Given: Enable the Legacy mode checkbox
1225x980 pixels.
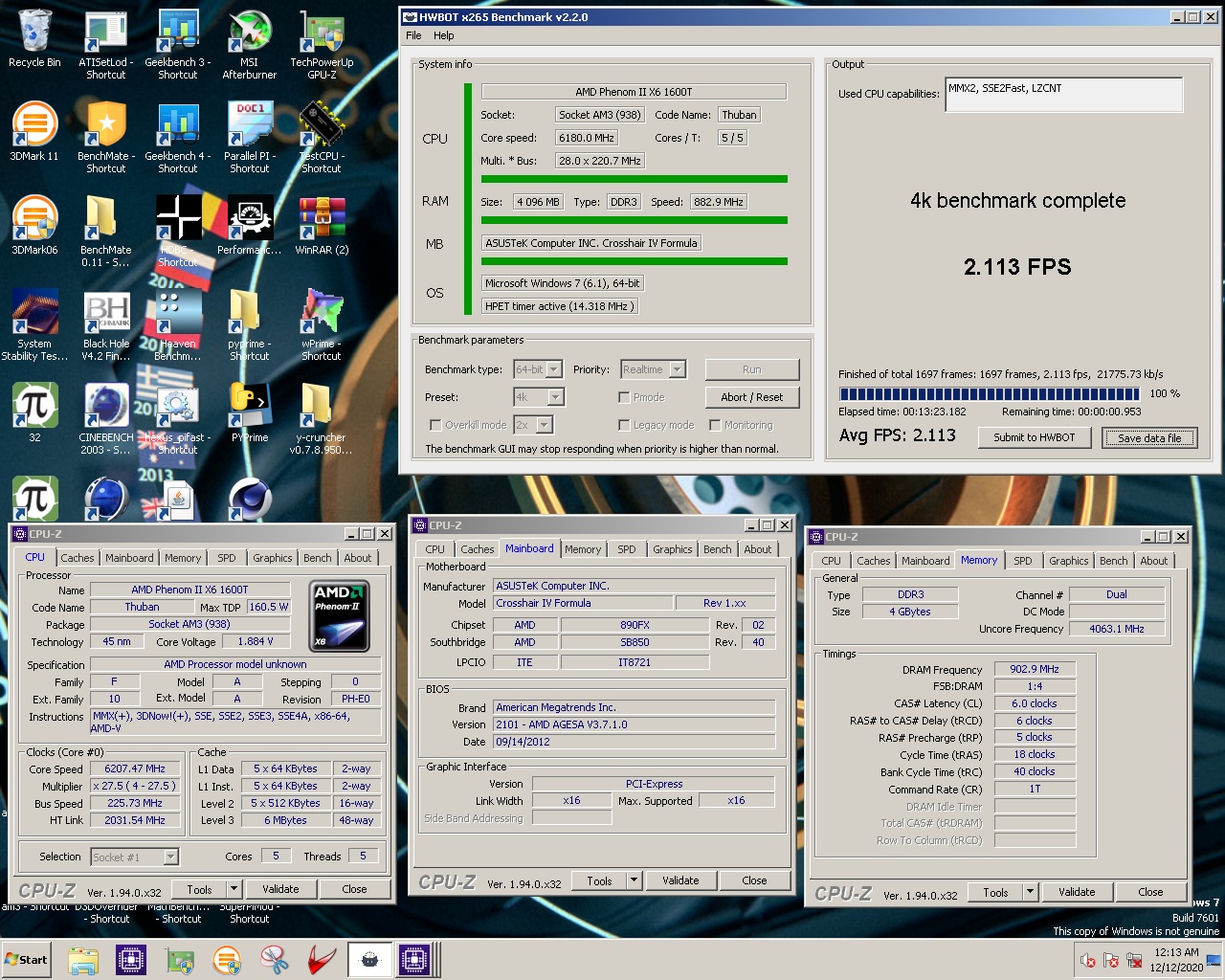Looking at the screenshot, I should pos(624,425).
